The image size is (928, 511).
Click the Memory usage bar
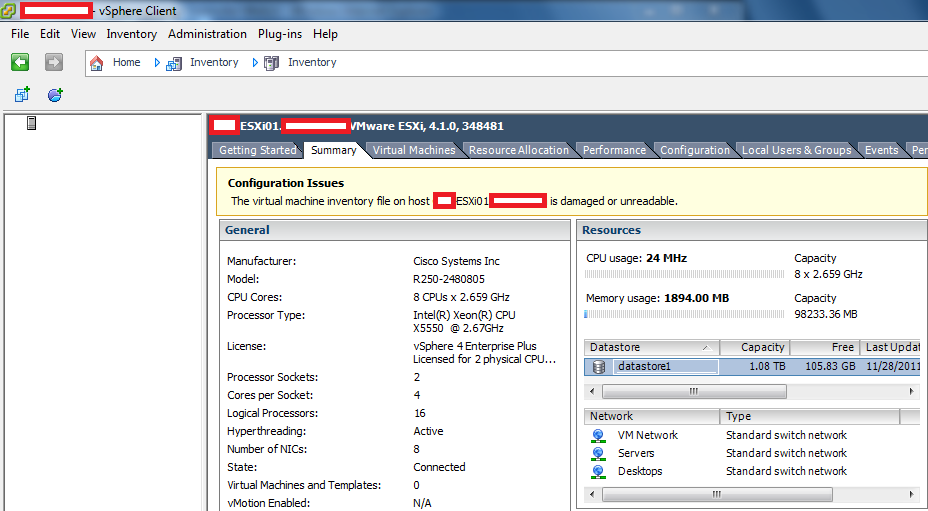pos(684,314)
